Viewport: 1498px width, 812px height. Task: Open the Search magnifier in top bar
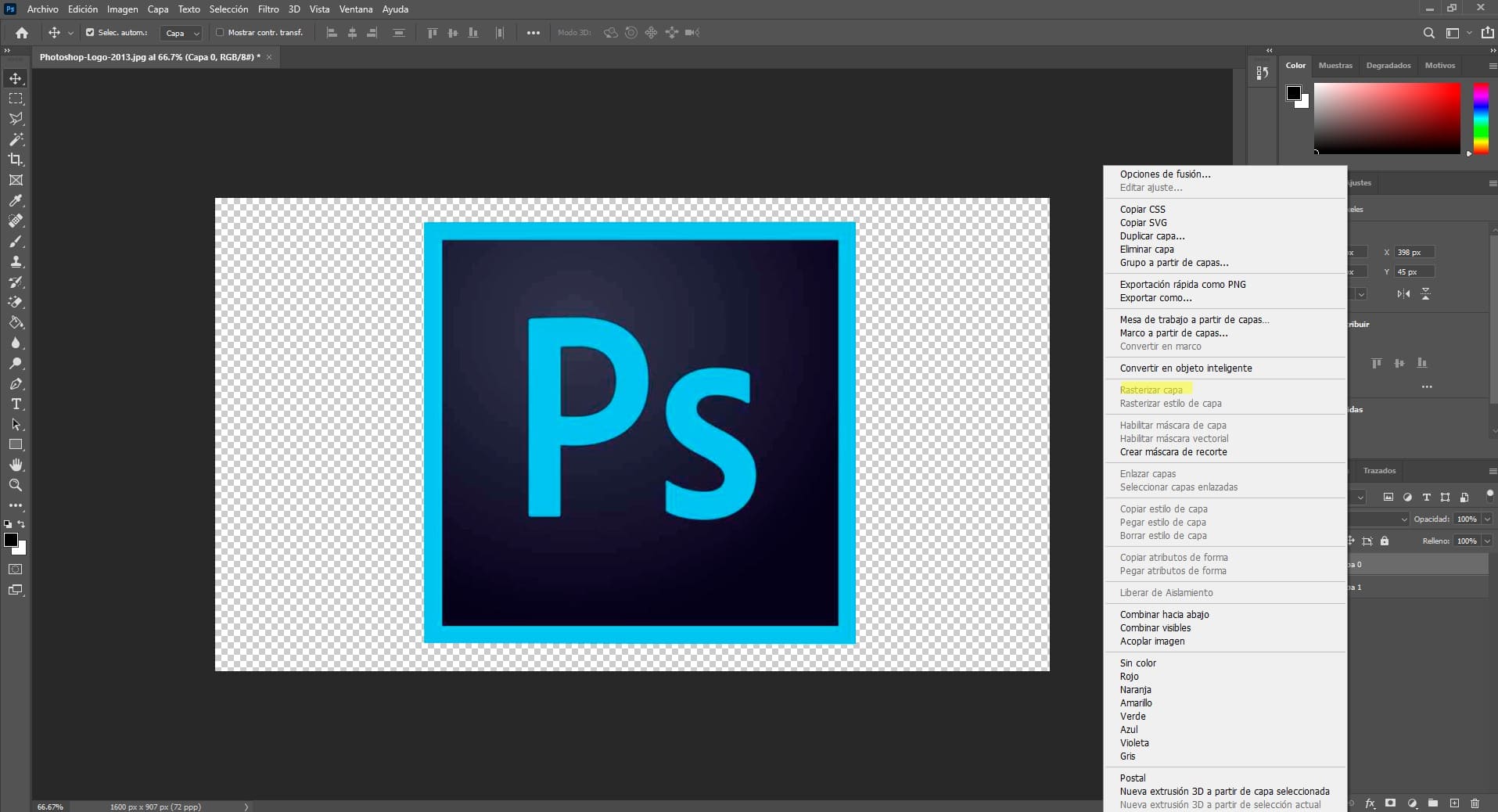coord(1428,33)
